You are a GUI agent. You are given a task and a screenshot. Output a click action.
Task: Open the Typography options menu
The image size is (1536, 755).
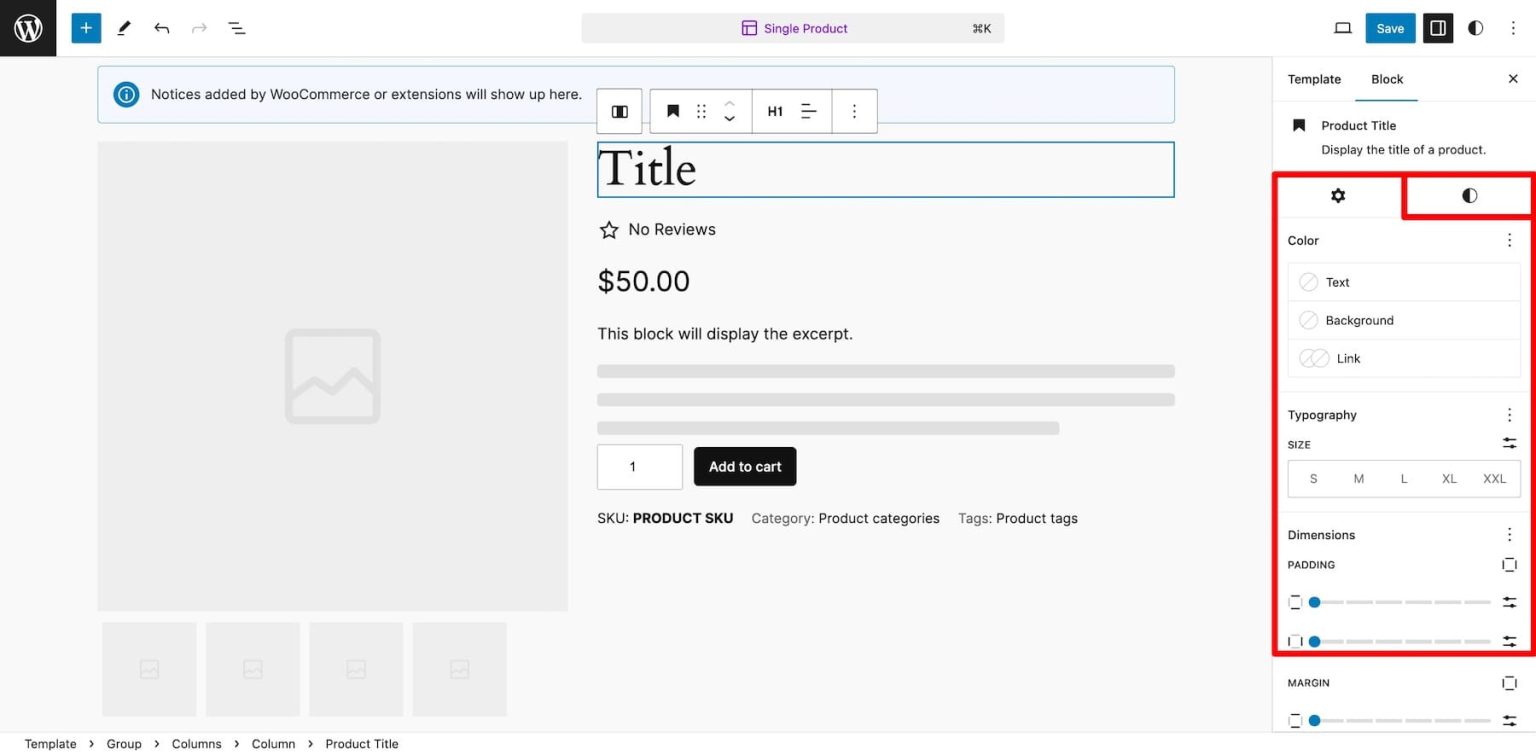point(1509,414)
